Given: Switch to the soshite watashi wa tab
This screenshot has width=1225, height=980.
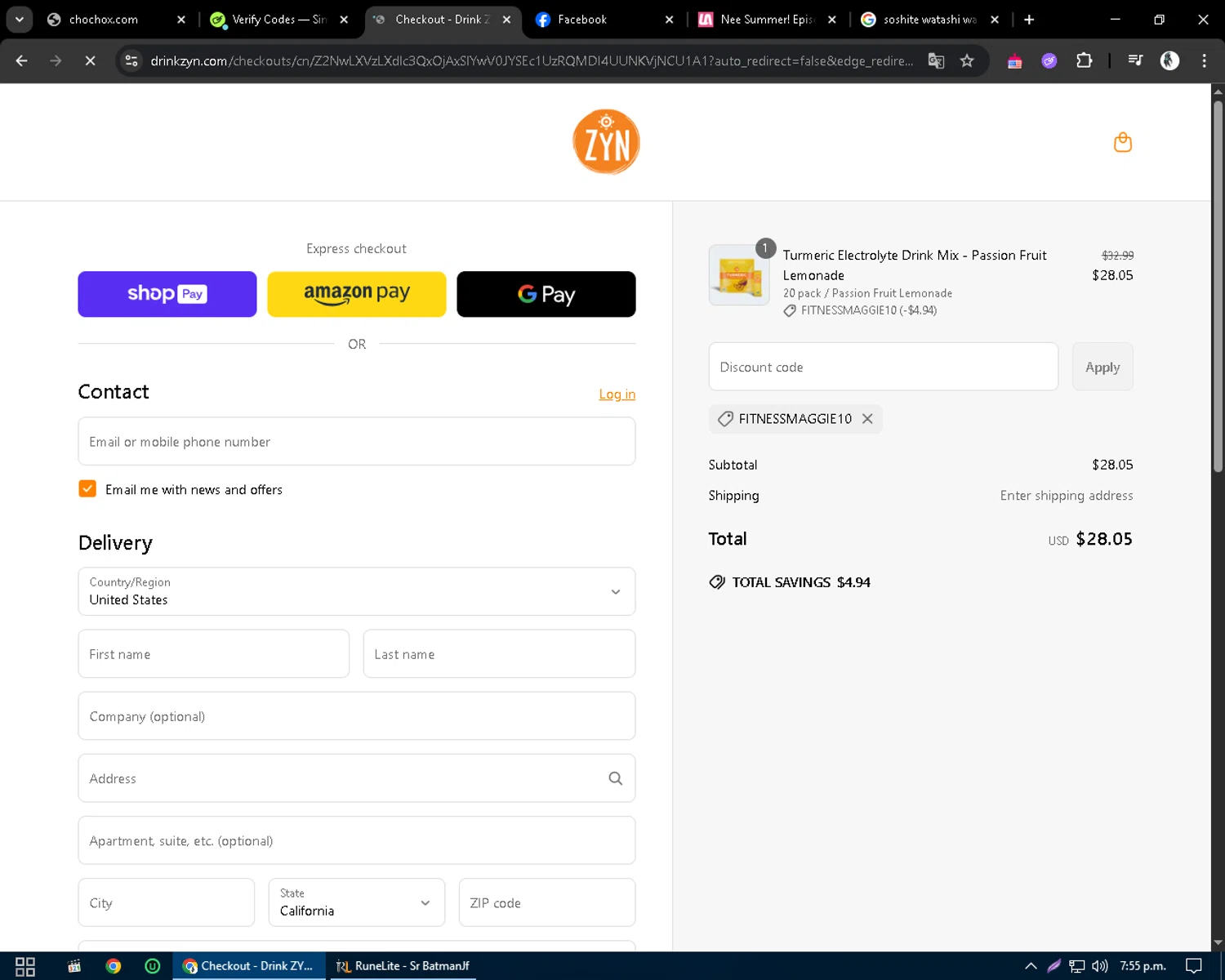Looking at the screenshot, I should click(x=929, y=20).
